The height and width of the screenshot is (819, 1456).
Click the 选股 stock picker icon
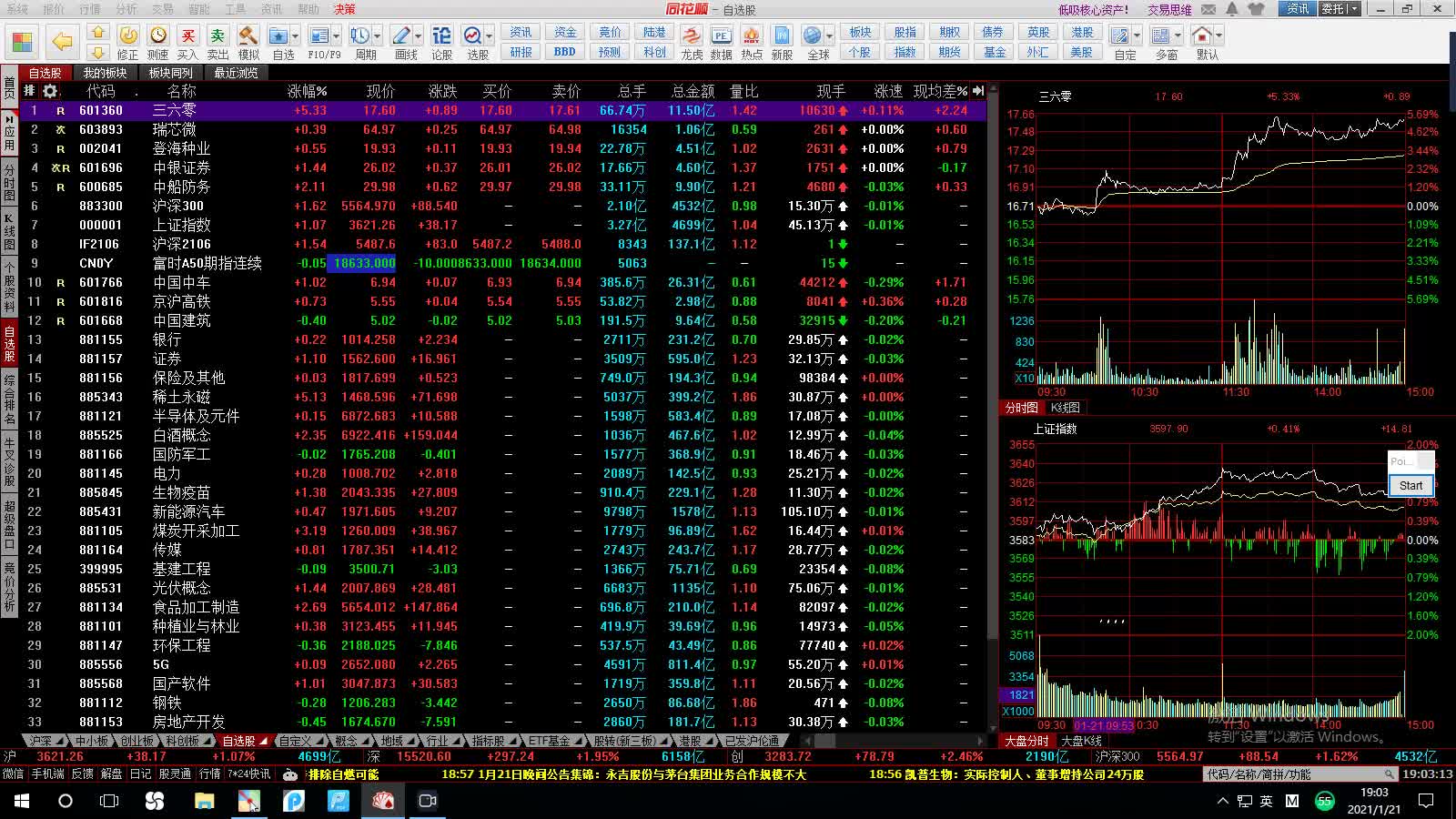coord(472,36)
